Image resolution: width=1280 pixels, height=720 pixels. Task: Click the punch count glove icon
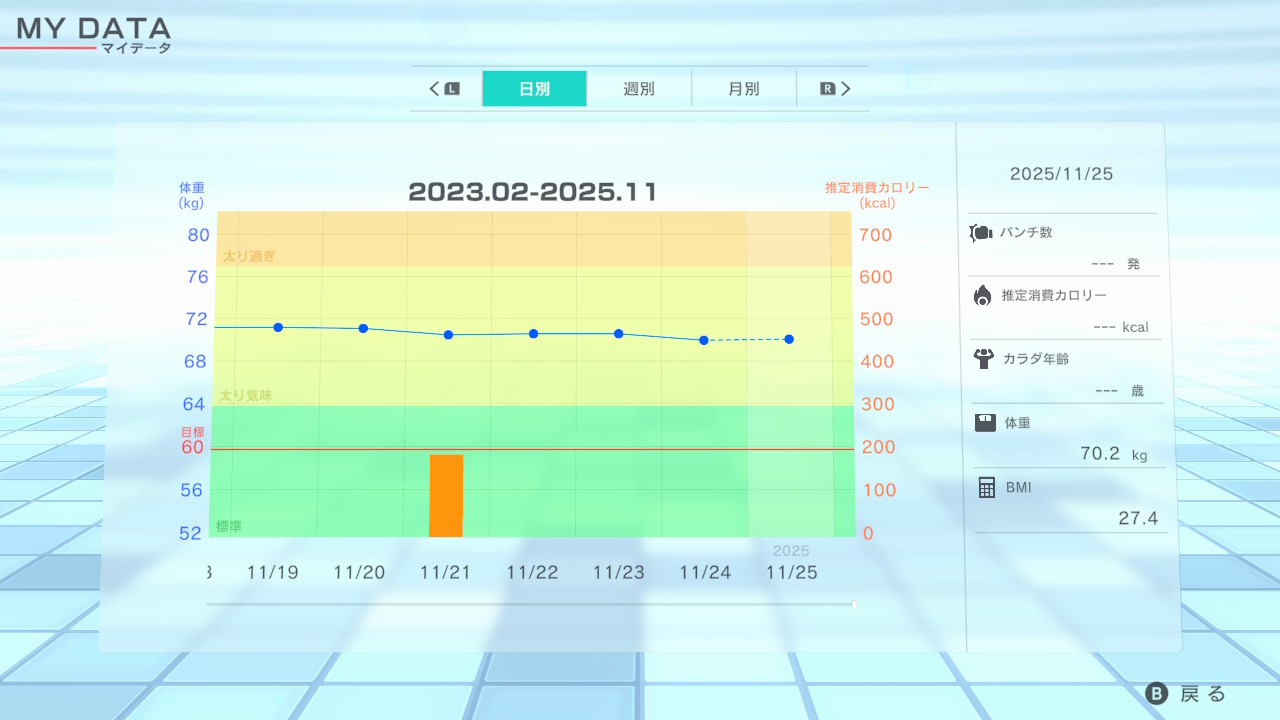click(x=980, y=233)
